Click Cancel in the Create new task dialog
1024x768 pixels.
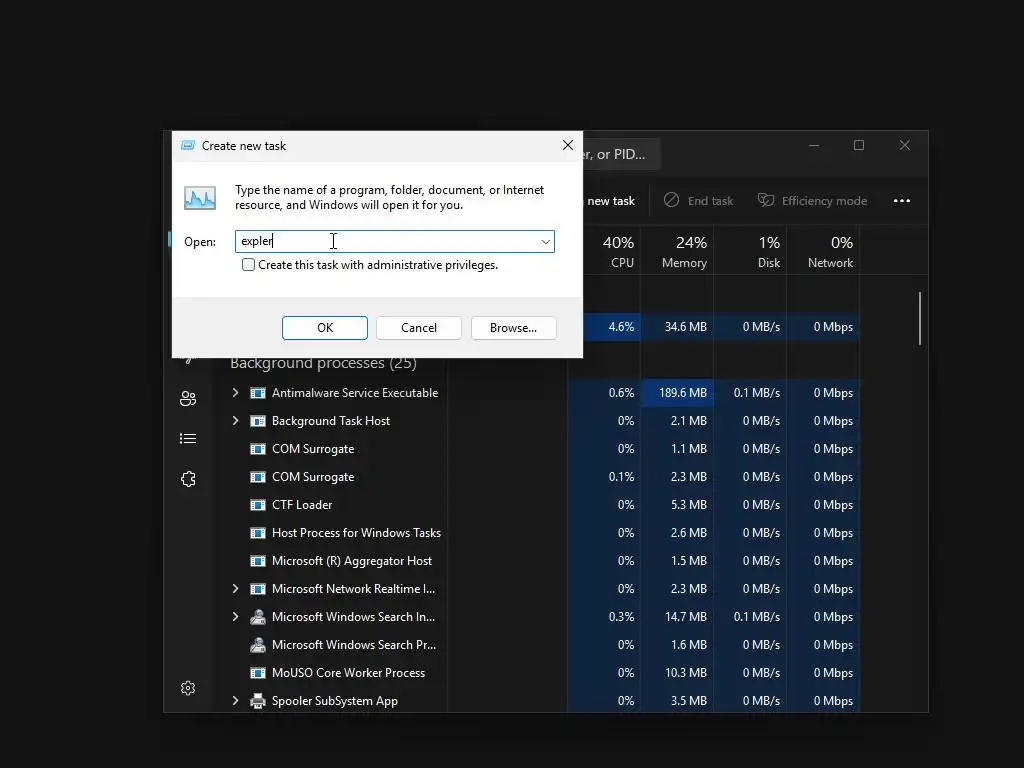[x=419, y=328]
